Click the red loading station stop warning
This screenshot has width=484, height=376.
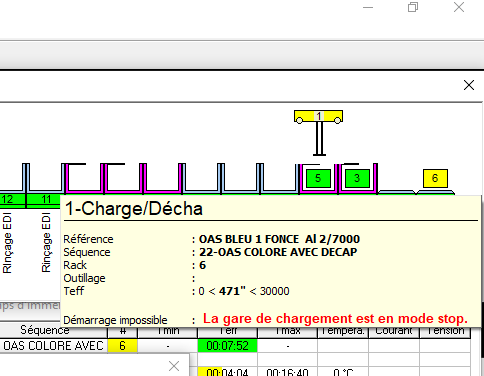coord(335,319)
